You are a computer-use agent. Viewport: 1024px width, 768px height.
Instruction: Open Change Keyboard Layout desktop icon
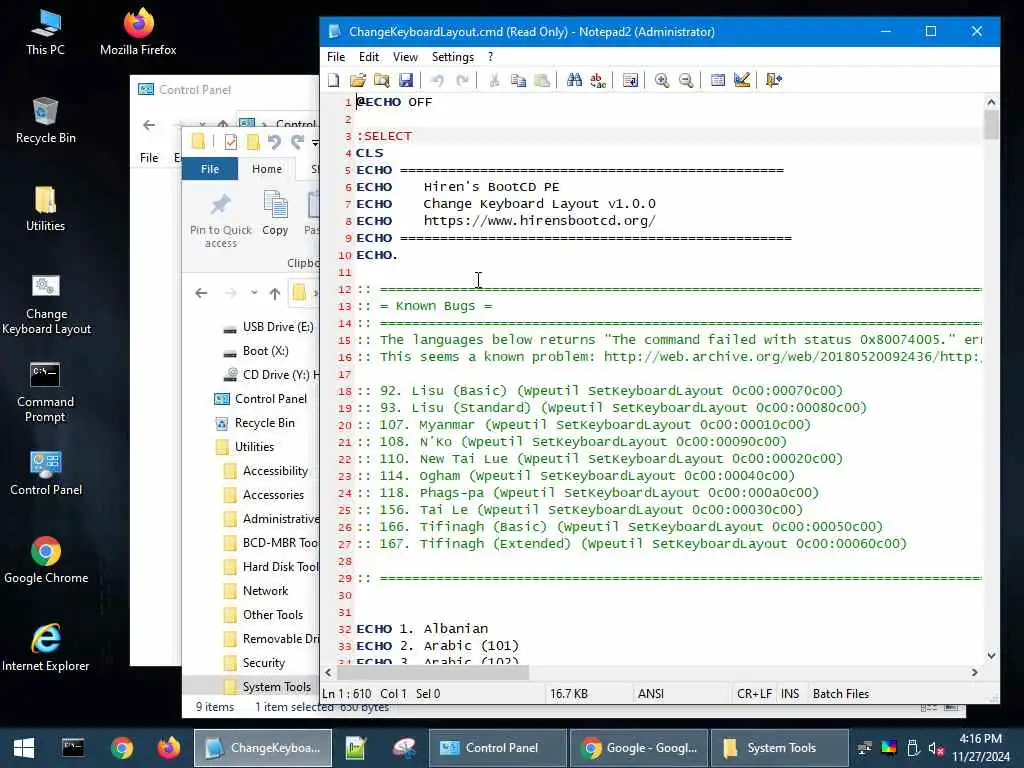(x=46, y=304)
